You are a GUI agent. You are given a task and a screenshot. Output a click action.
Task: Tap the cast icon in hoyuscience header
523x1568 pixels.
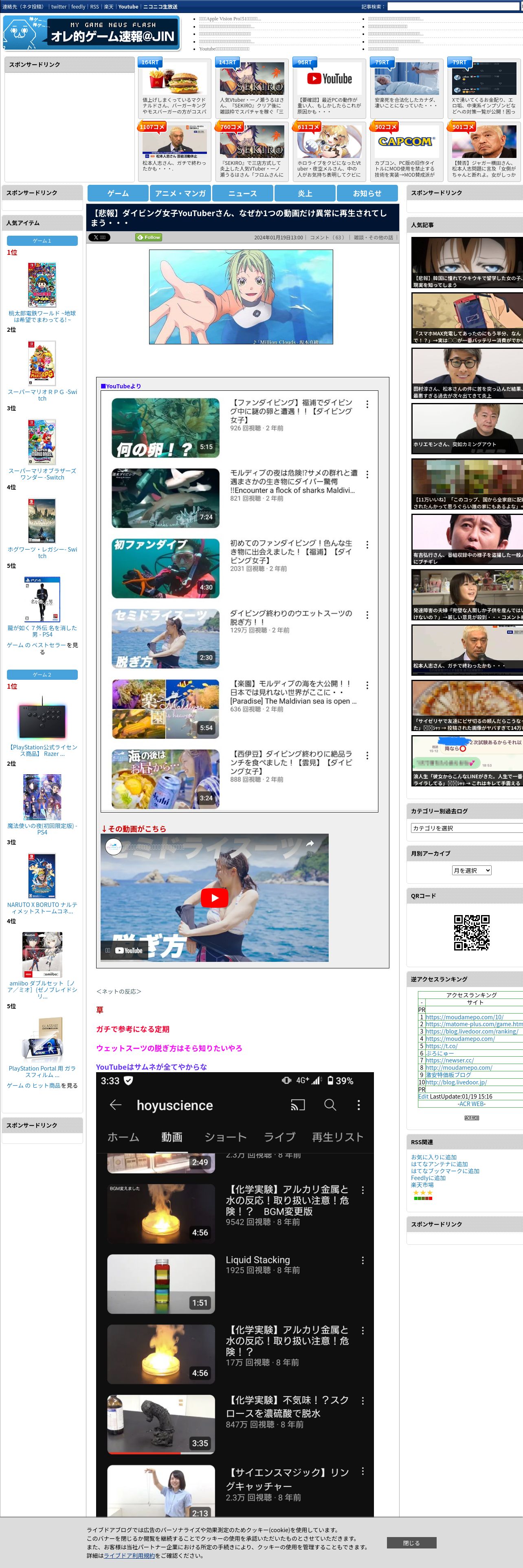(298, 1105)
